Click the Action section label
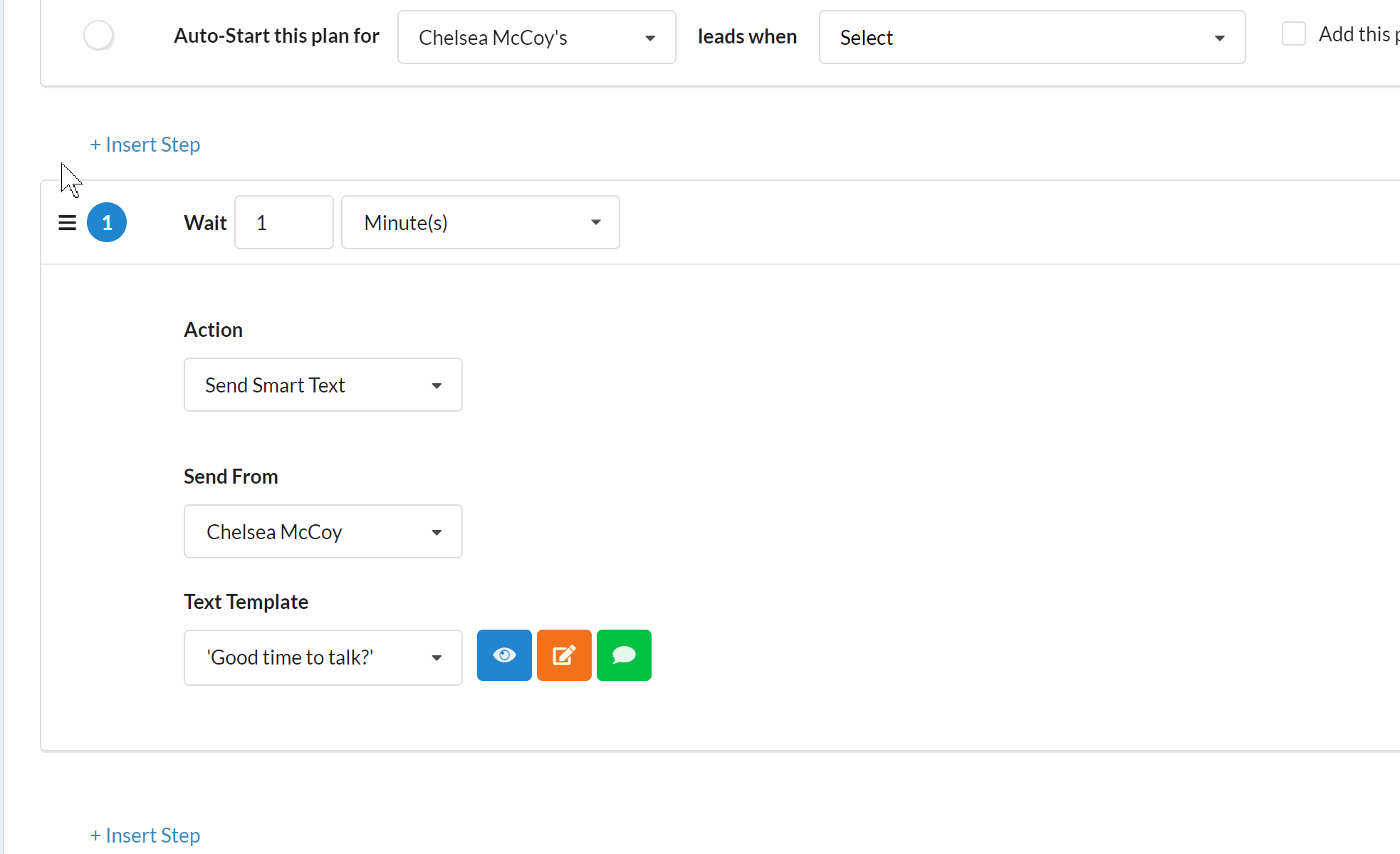1400x854 pixels. [x=213, y=330]
